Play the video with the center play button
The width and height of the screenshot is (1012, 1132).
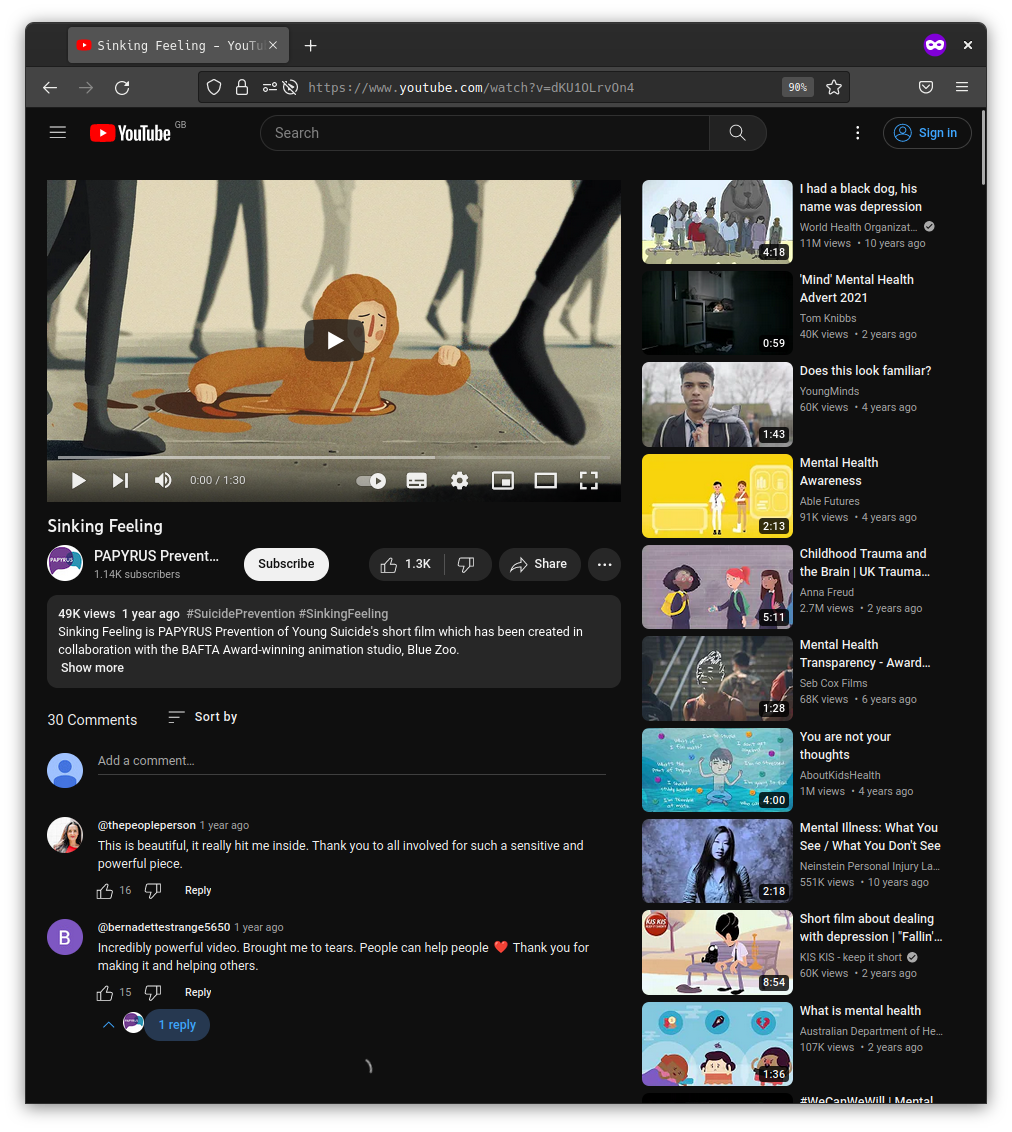(x=334, y=340)
